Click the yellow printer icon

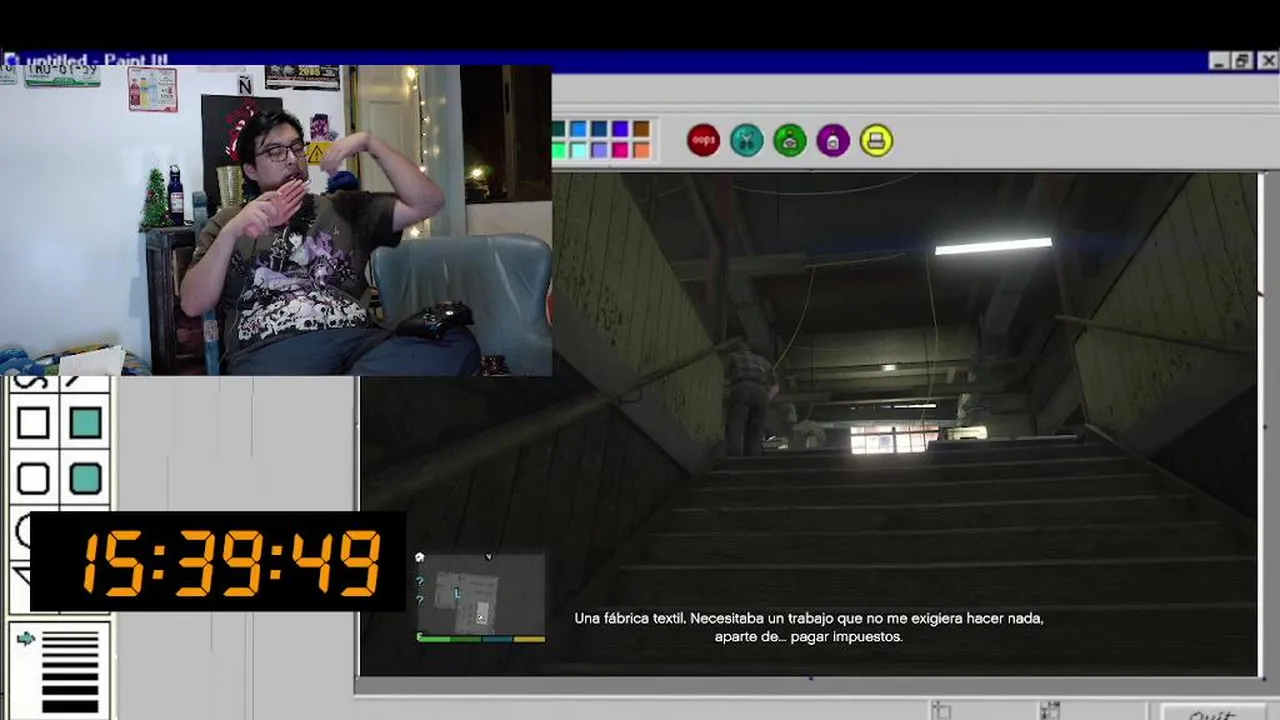tap(876, 141)
